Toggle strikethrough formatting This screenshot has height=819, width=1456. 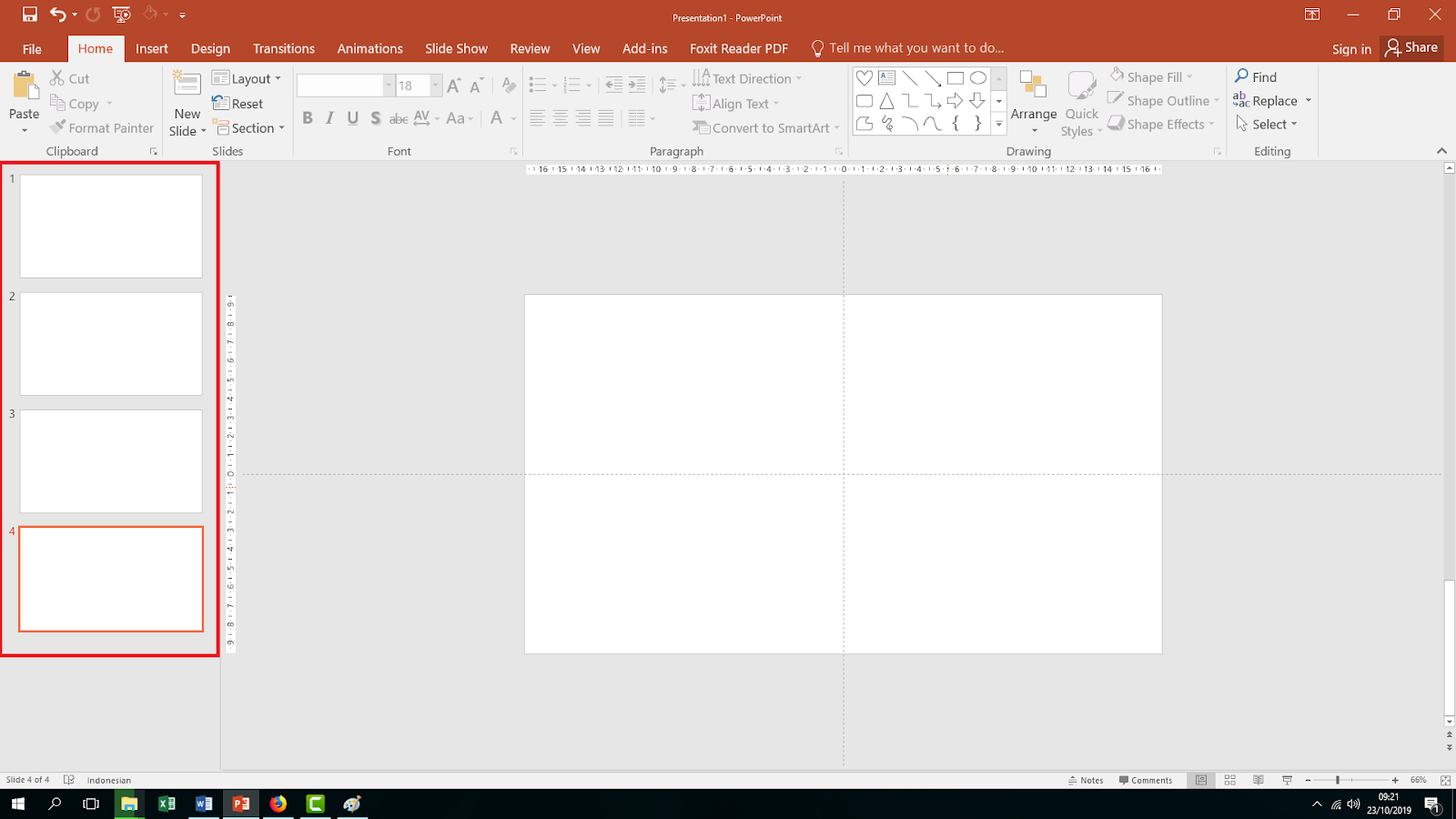pyautogui.click(x=399, y=117)
